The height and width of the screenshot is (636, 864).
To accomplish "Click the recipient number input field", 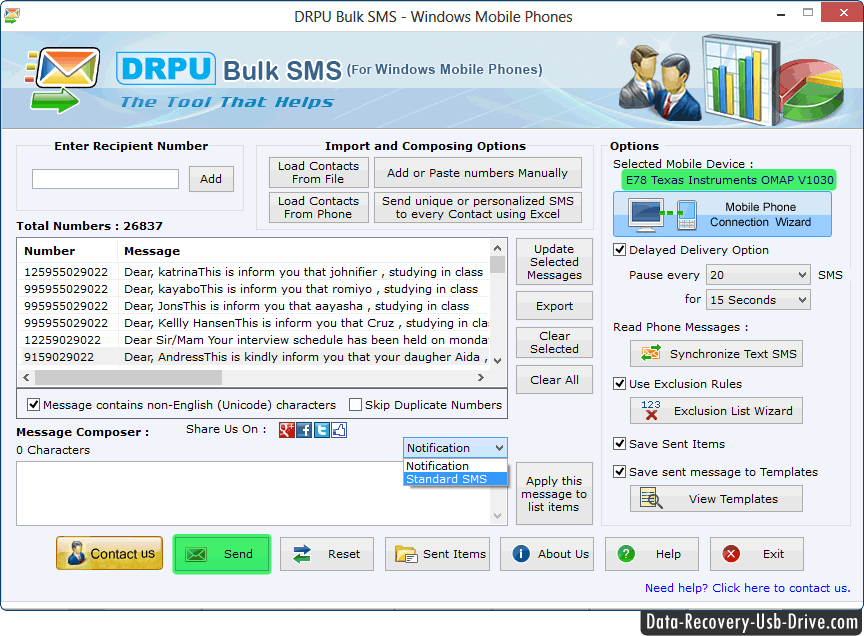I will [105, 179].
